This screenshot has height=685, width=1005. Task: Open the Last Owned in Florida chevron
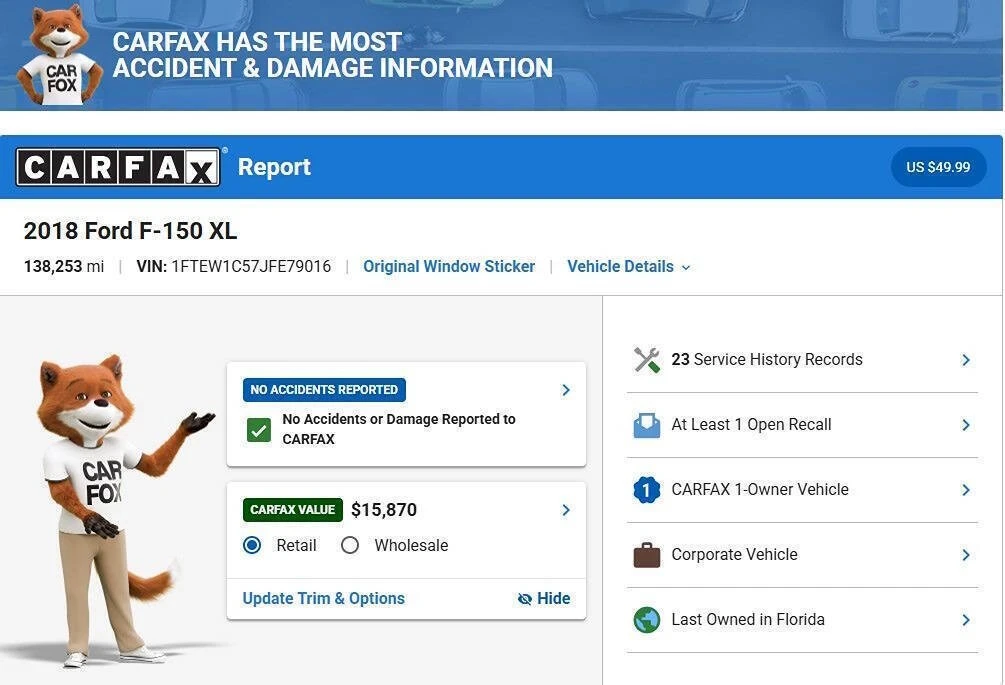[x=966, y=620]
